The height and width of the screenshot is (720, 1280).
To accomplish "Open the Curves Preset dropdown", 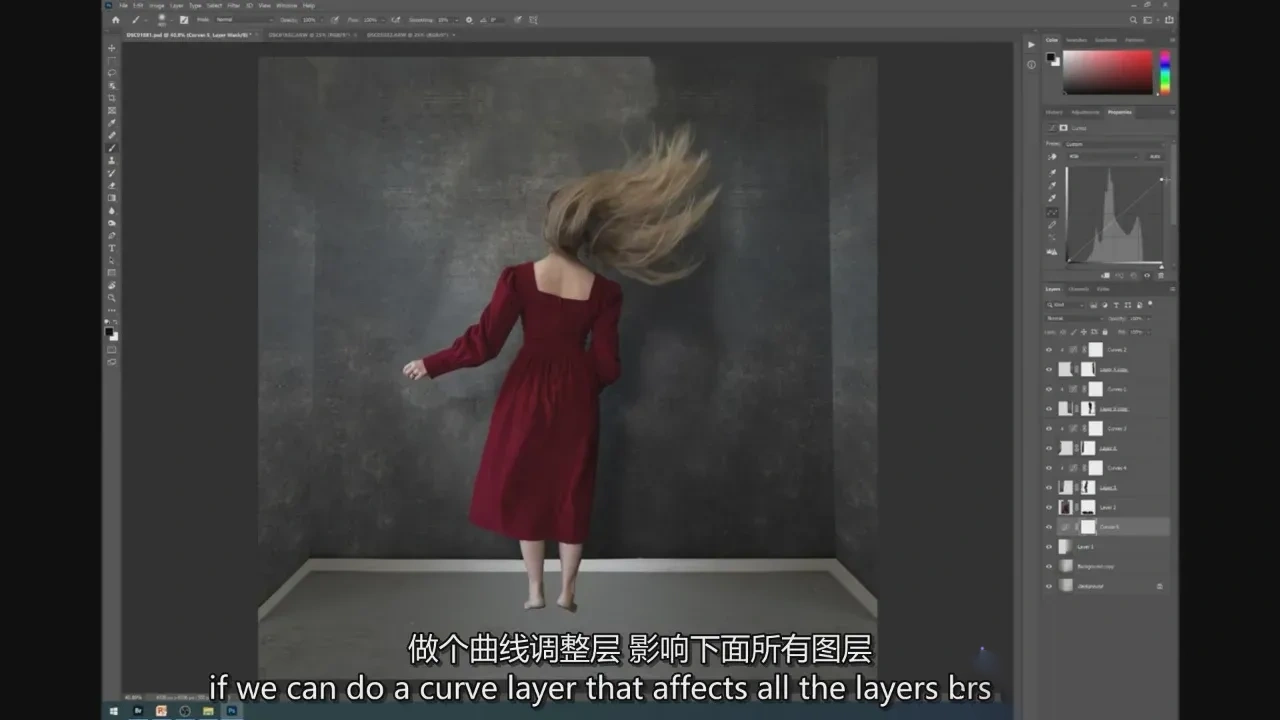I will click(1115, 144).
